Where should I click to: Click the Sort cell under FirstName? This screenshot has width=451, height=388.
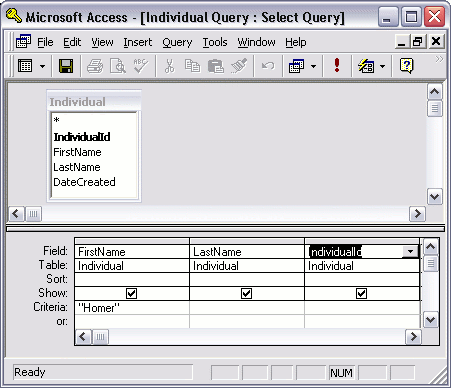coord(132,279)
